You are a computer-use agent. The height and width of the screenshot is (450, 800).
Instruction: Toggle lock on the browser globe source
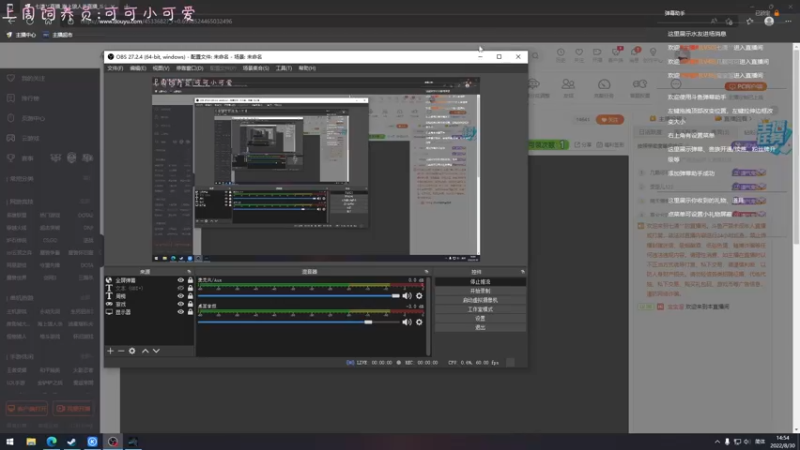pos(190,280)
